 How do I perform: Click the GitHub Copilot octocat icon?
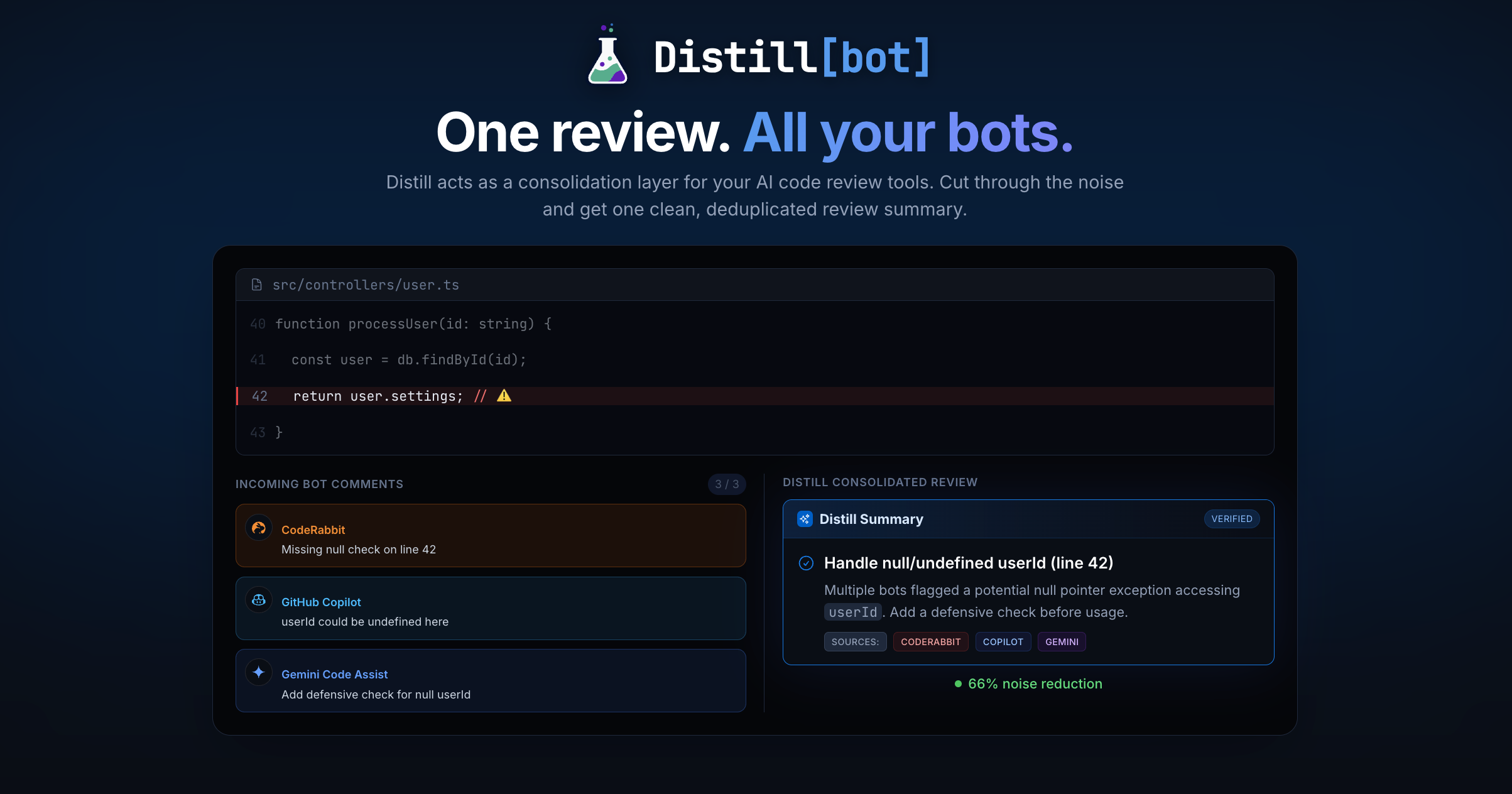click(x=258, y=600)
